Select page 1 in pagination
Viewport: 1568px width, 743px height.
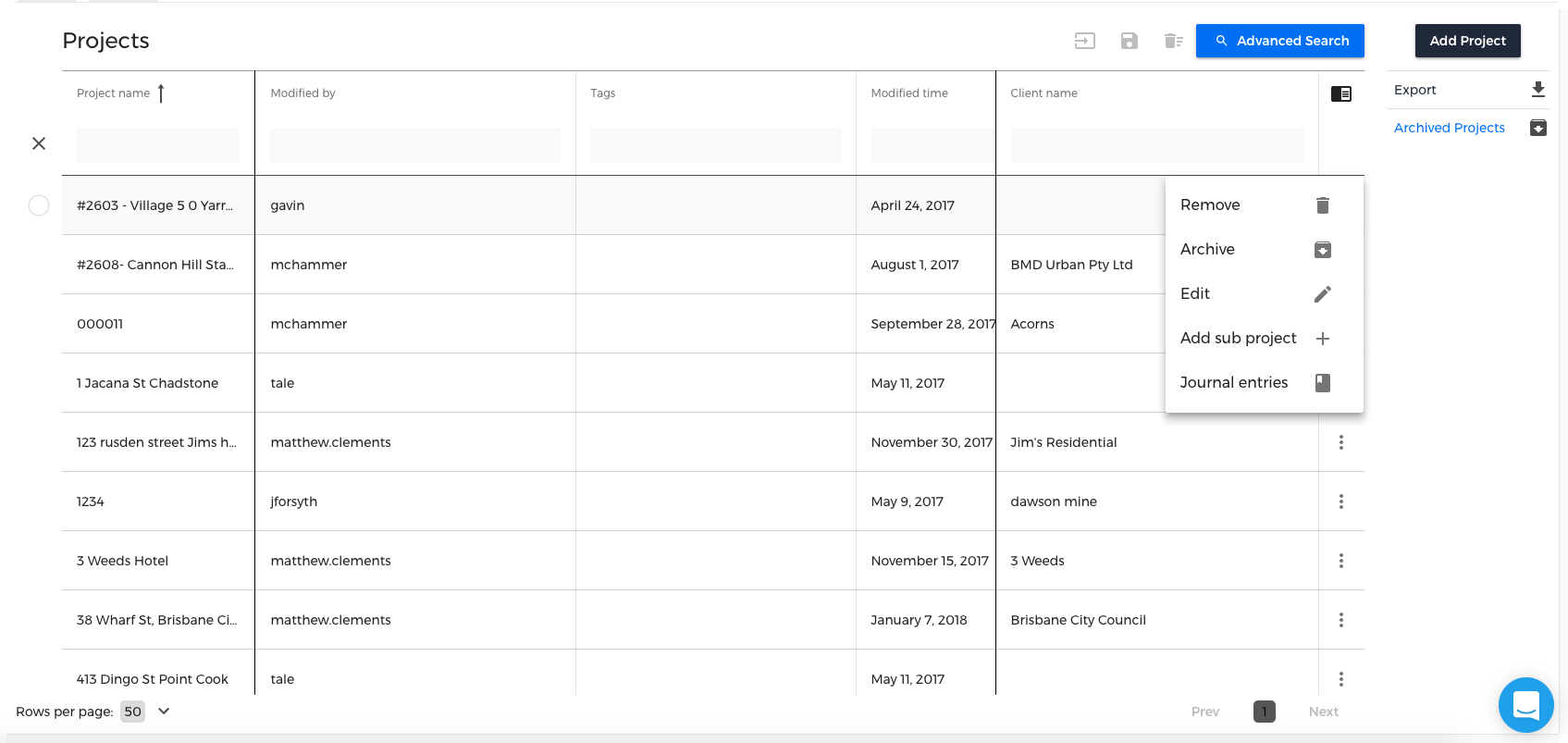(x=1265, y=712)
